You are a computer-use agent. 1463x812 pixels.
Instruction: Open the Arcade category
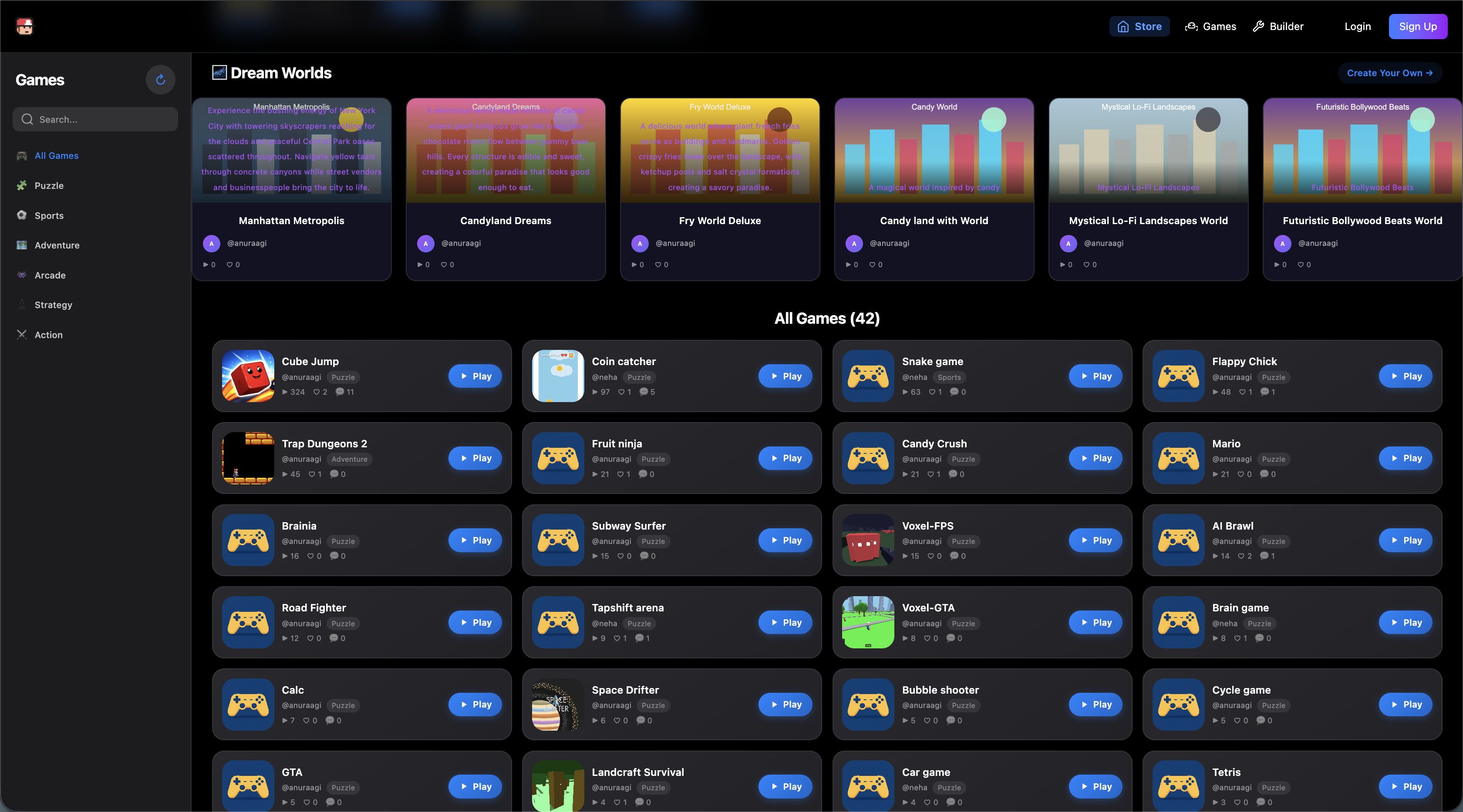(x=49, y=275)
